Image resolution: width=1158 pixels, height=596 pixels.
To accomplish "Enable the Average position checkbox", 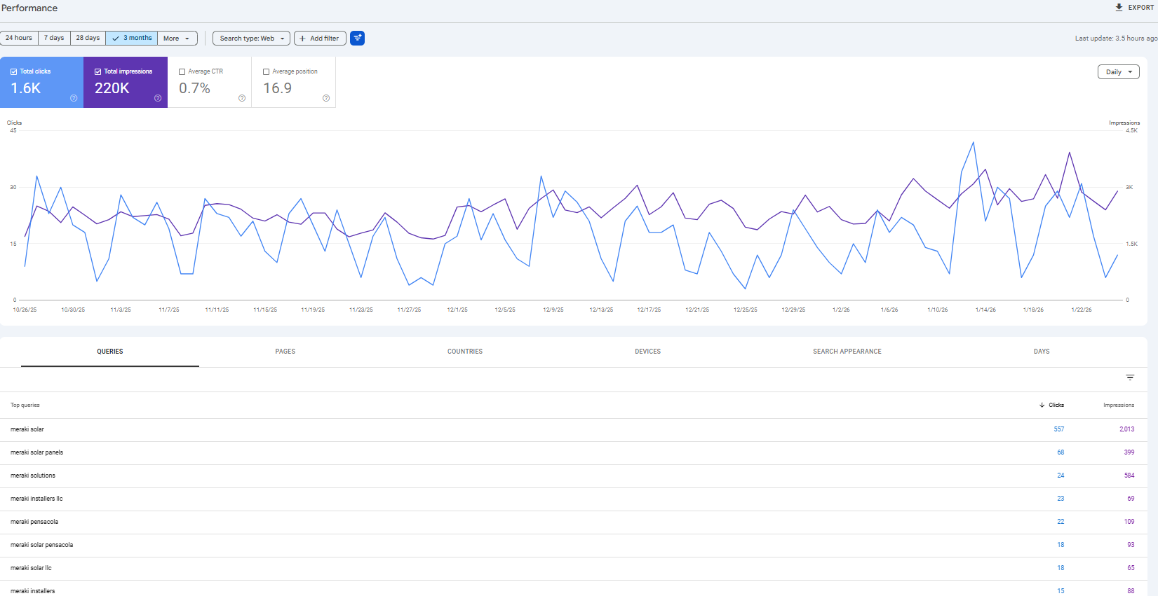I will click(x=267, y=72).
